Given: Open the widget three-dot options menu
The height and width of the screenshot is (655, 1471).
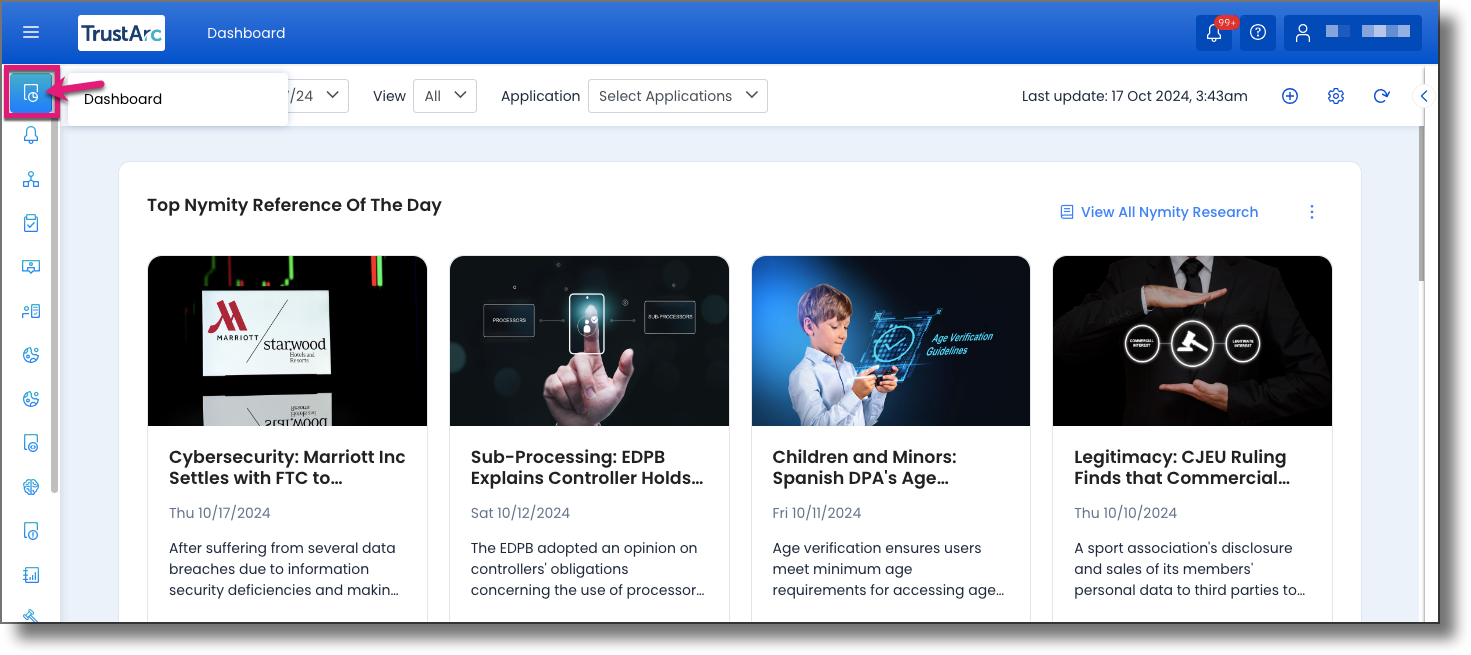Looking at the screenshot, I should (x=1312, y=212).
